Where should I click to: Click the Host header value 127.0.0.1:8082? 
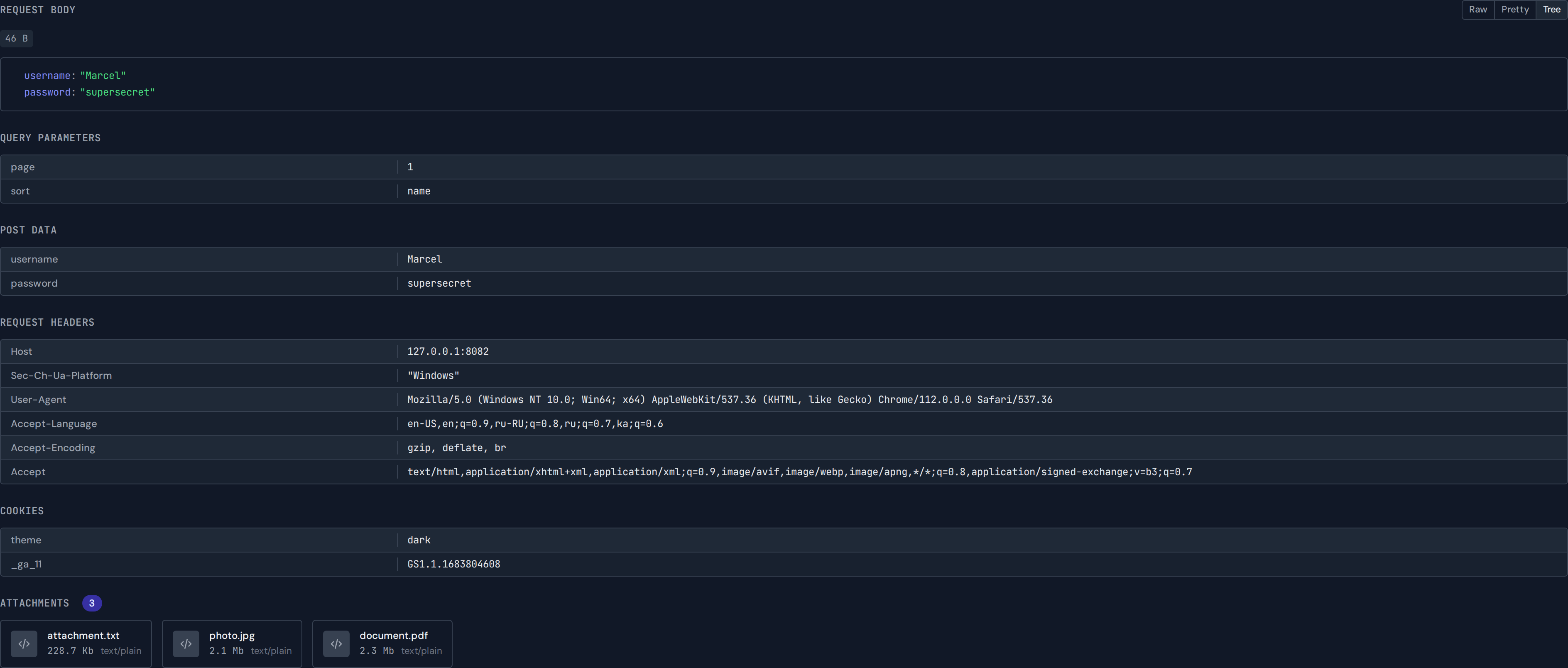(447, 351)
